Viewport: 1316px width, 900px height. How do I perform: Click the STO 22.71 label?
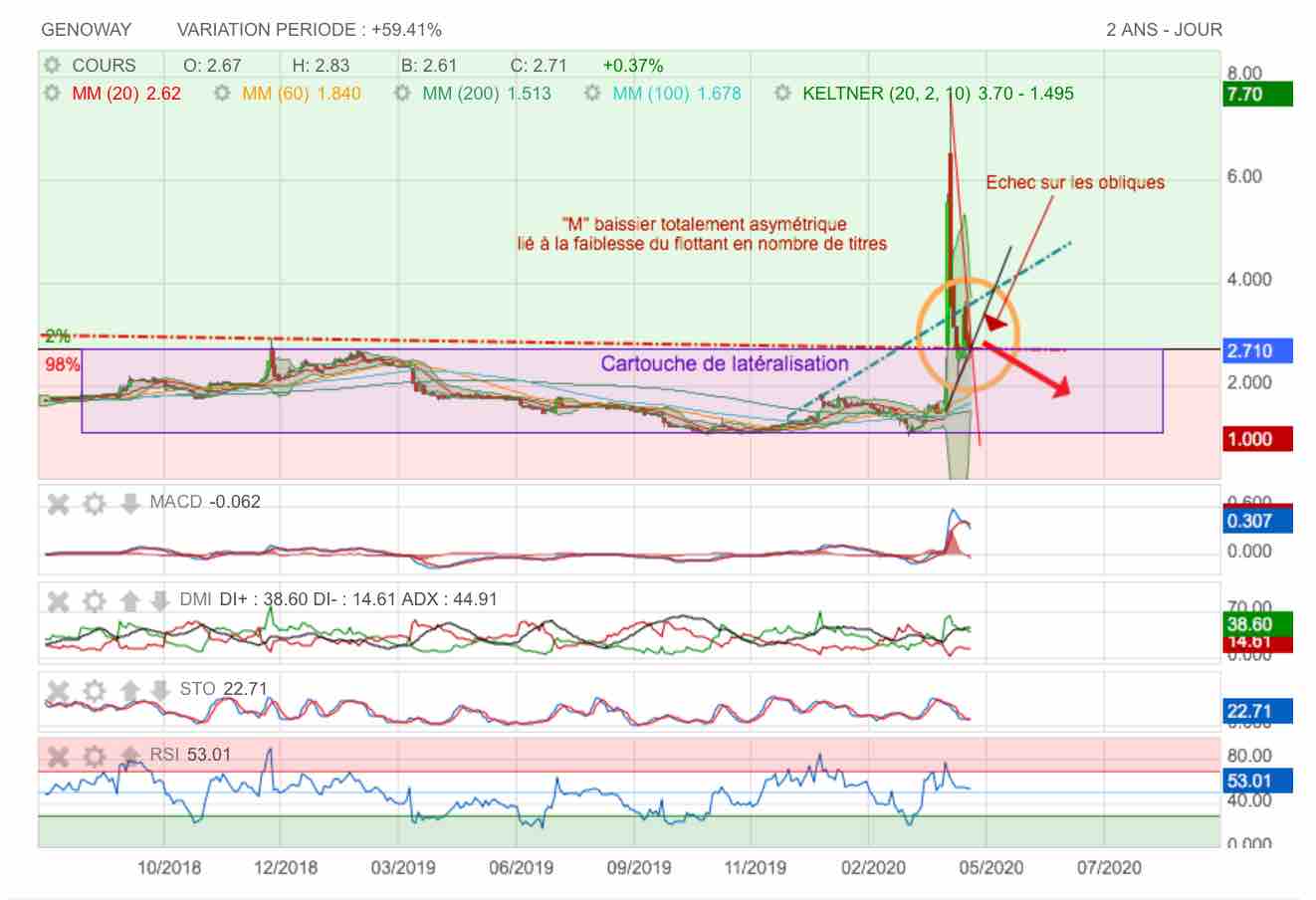[x=224, y=689]
